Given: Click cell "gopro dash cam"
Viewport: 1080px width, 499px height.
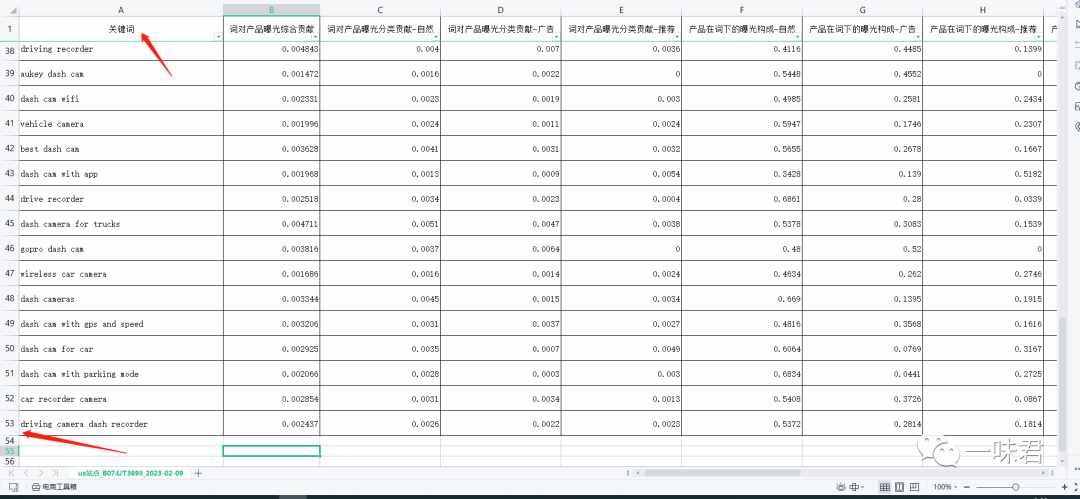Looking at the screenshot, I should tap(121, 248).
